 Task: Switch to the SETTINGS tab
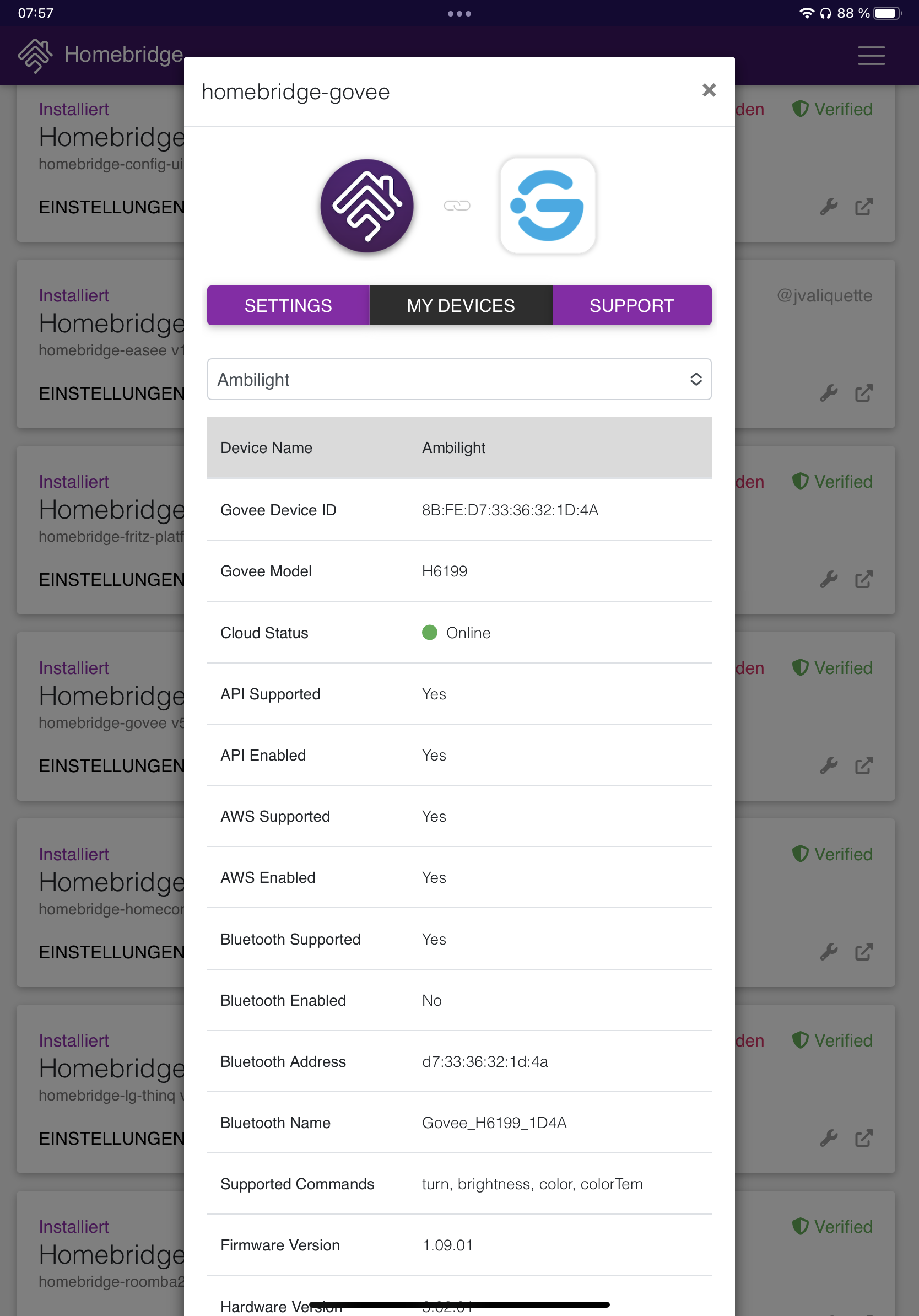coord(288,305)
